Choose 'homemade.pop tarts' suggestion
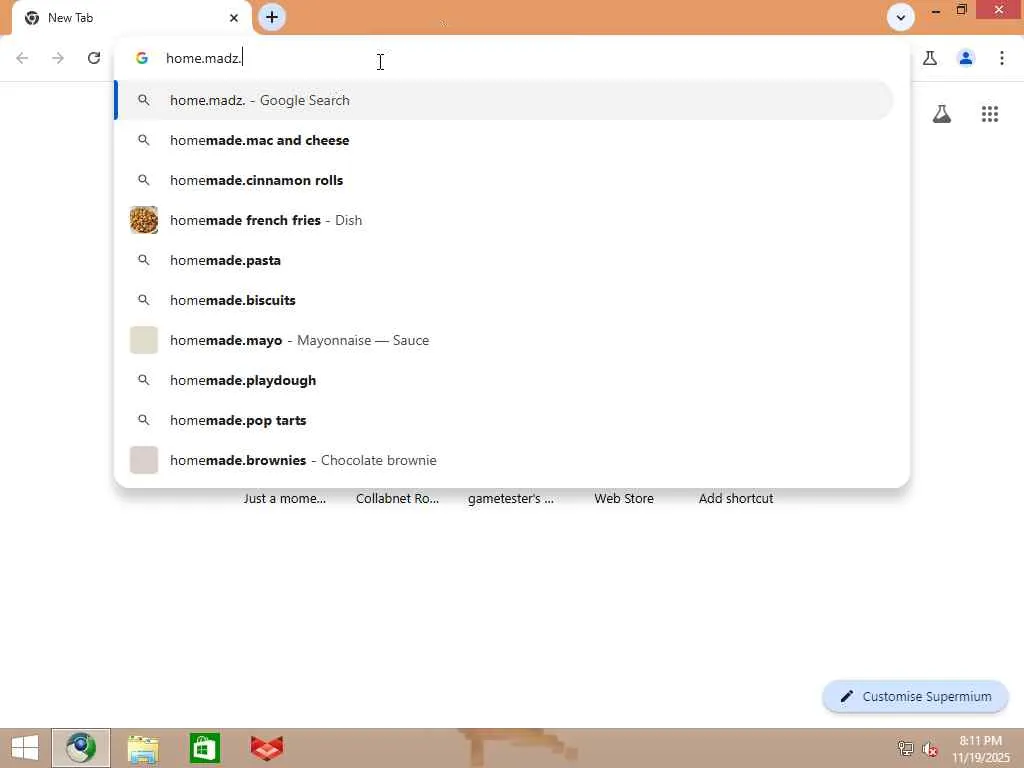This screenshot has height=768, width=1024. pyautogui.click(x=504, y=420)
